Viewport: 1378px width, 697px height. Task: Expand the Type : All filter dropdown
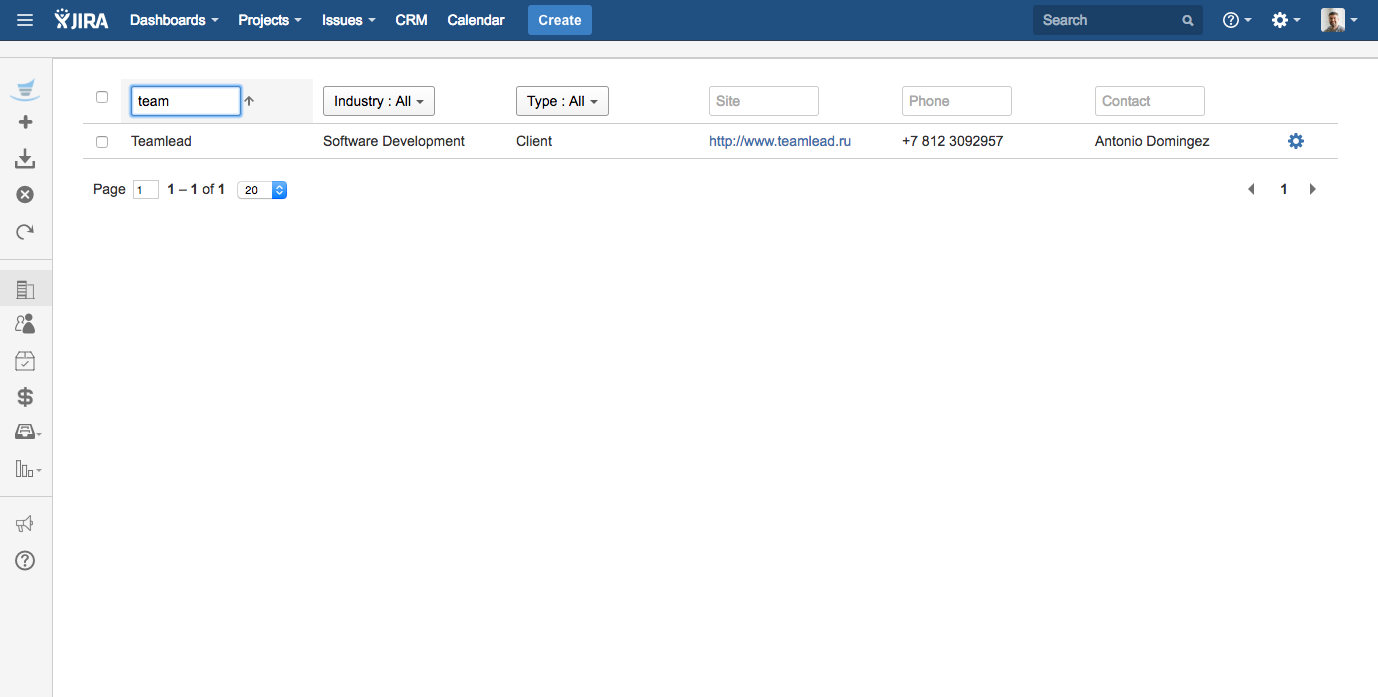(562, 101)
